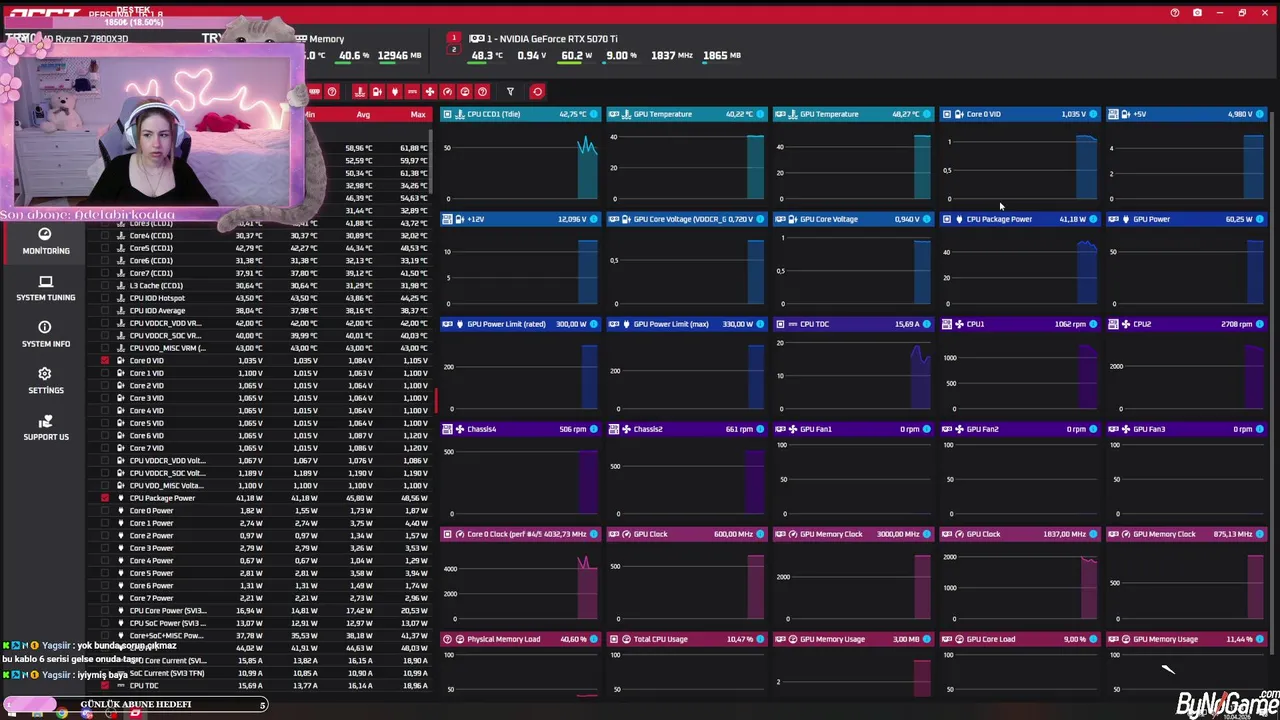Select the Memory summary header
The width and height of the screenshot is (1280, 720).
pyautogui.click(x=326, y=39)
